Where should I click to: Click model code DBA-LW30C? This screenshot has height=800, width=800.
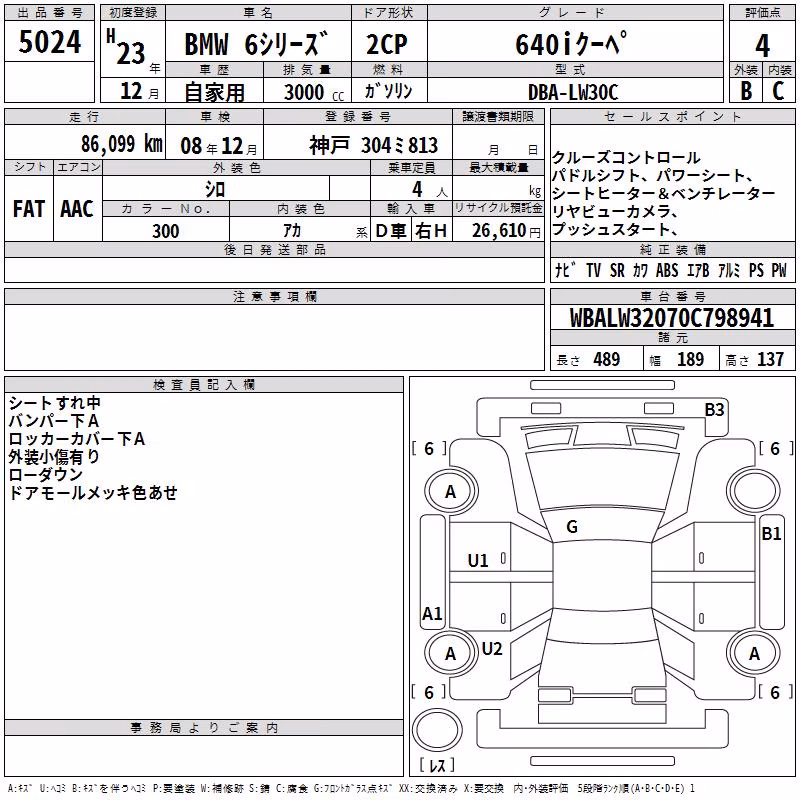point(573,92)
